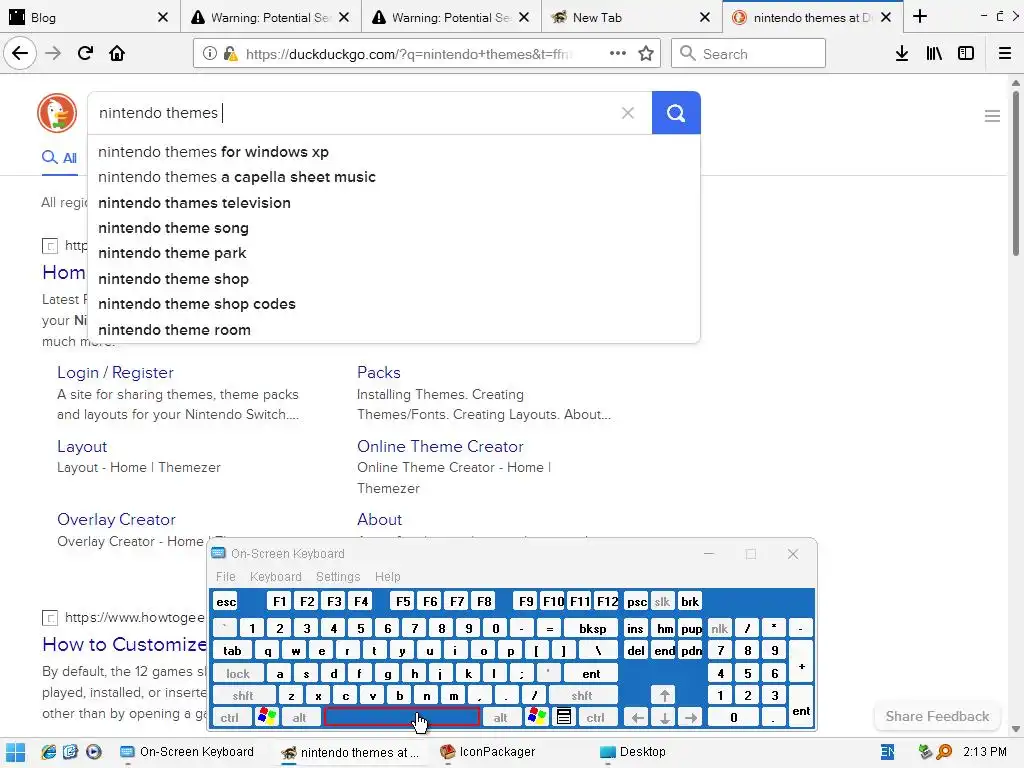Open the Overlay Creator link
Screen dimensions: 1024x768
coord(116,519)
